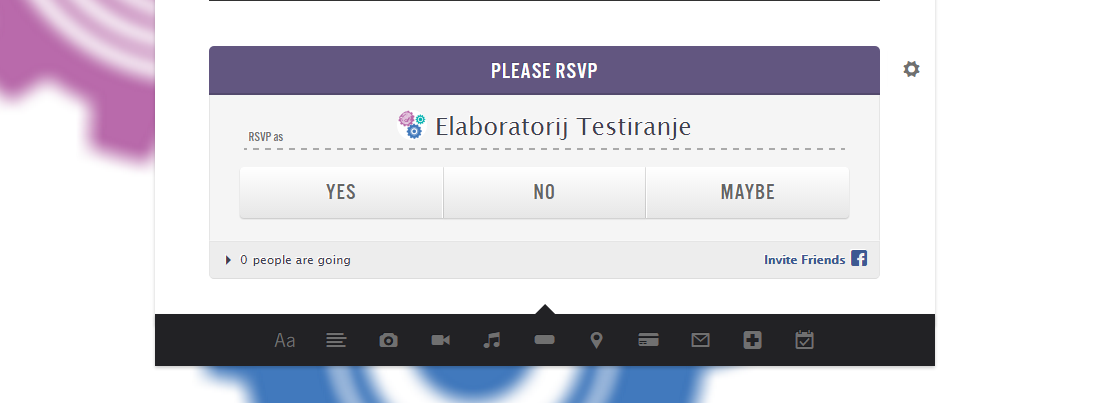This screenshot has height=403, width=1108.
Task: Add a text paragraph block
Action: click(337, 341)
